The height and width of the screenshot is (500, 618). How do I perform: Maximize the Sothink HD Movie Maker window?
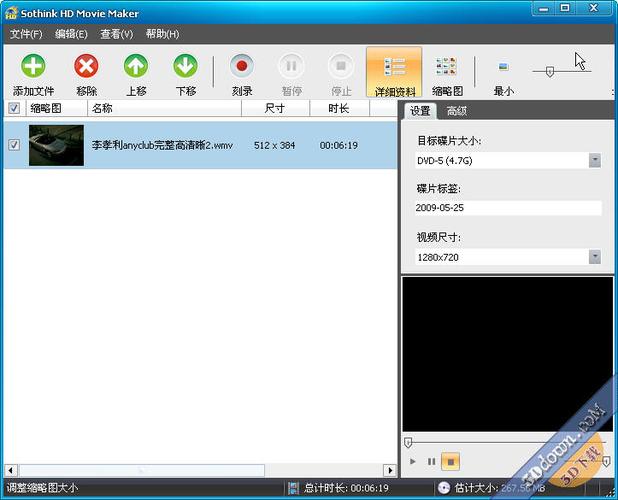click(x=565, y=9)
